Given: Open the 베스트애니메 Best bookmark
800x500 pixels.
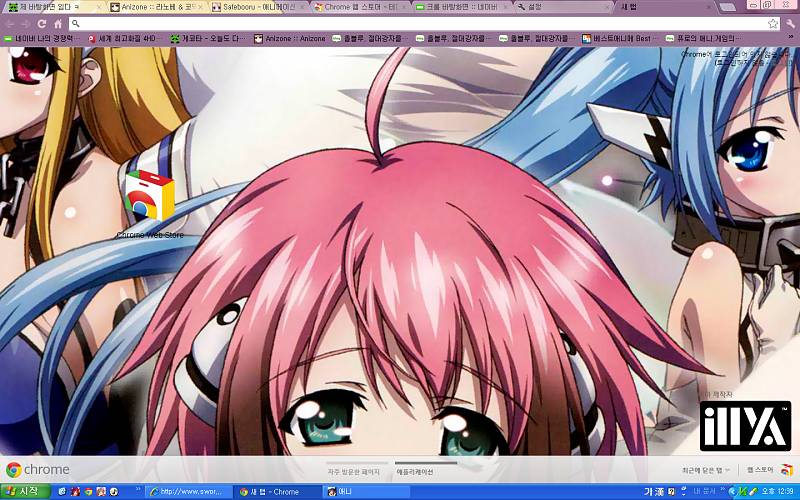Looking at the screenshot, I should click(x=616, y=39).
